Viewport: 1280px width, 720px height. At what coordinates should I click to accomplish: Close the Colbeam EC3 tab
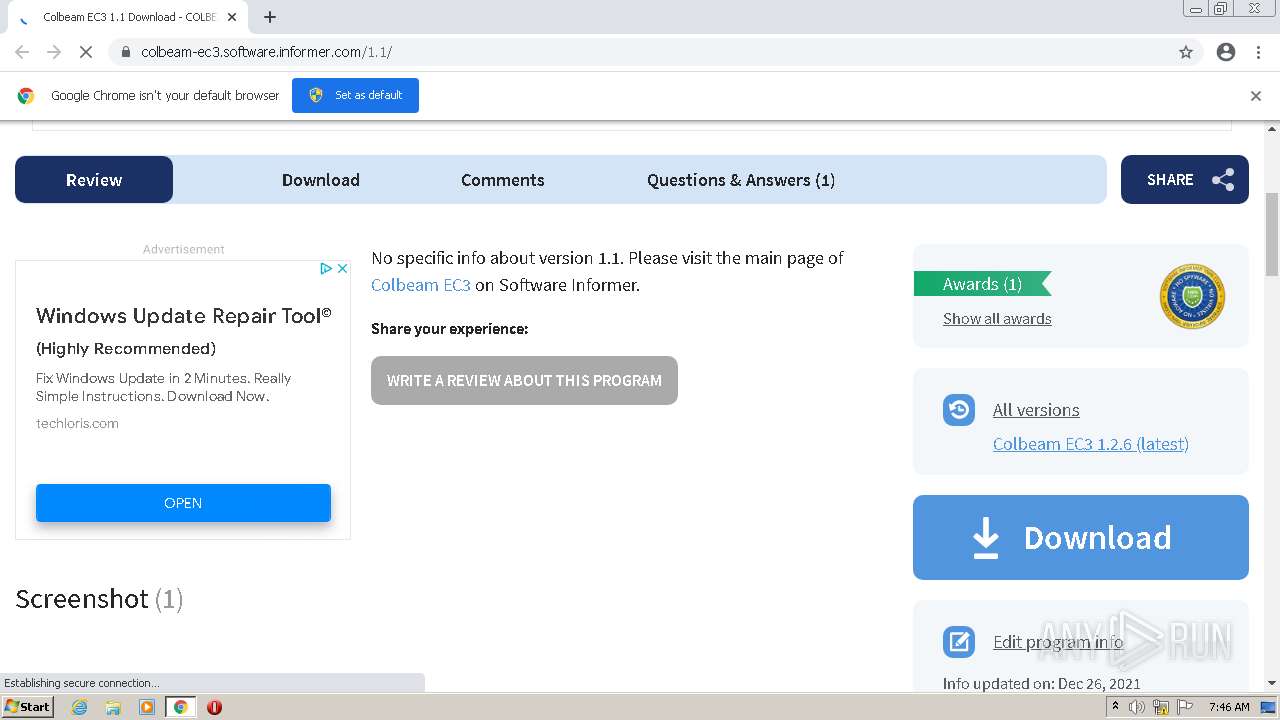[x=232, y=17]
